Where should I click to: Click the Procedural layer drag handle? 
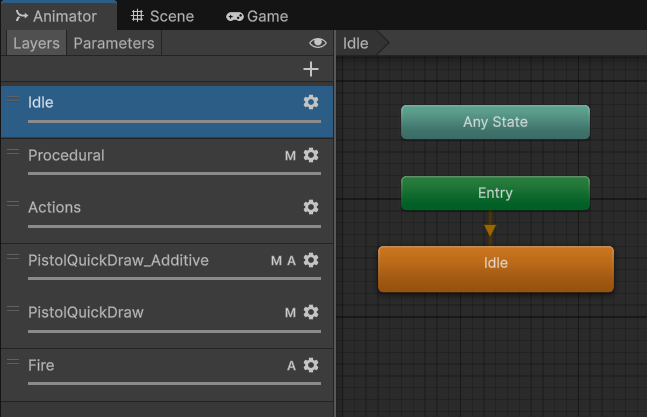(x=13, y=151)
